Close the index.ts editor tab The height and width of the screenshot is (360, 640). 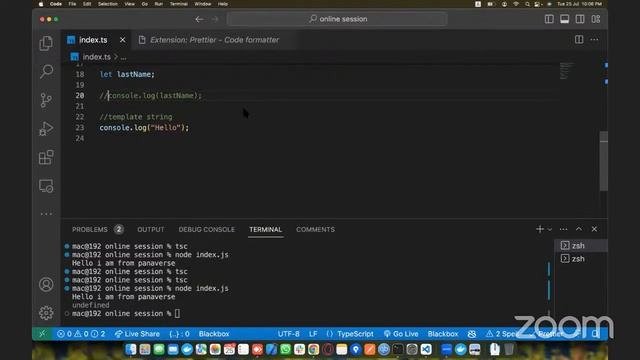click(122, 40)
